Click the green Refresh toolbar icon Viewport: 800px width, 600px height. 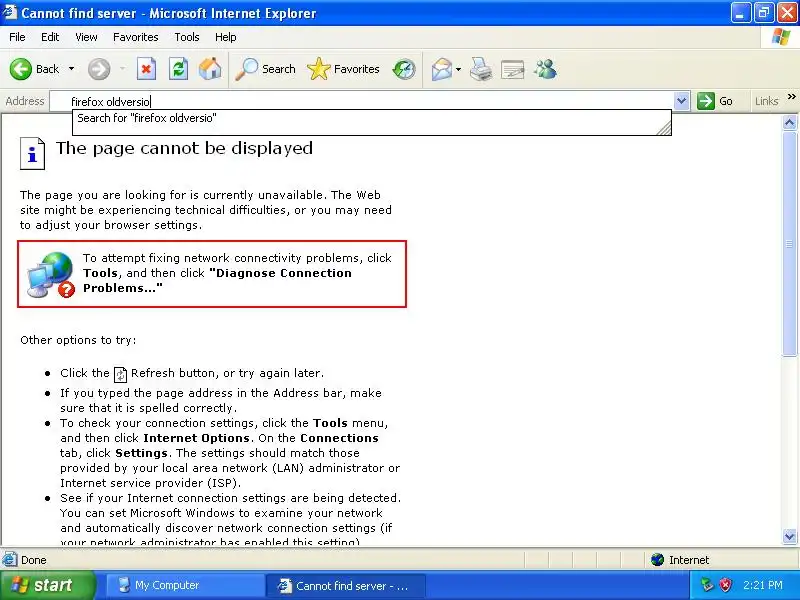click(179, 69)
